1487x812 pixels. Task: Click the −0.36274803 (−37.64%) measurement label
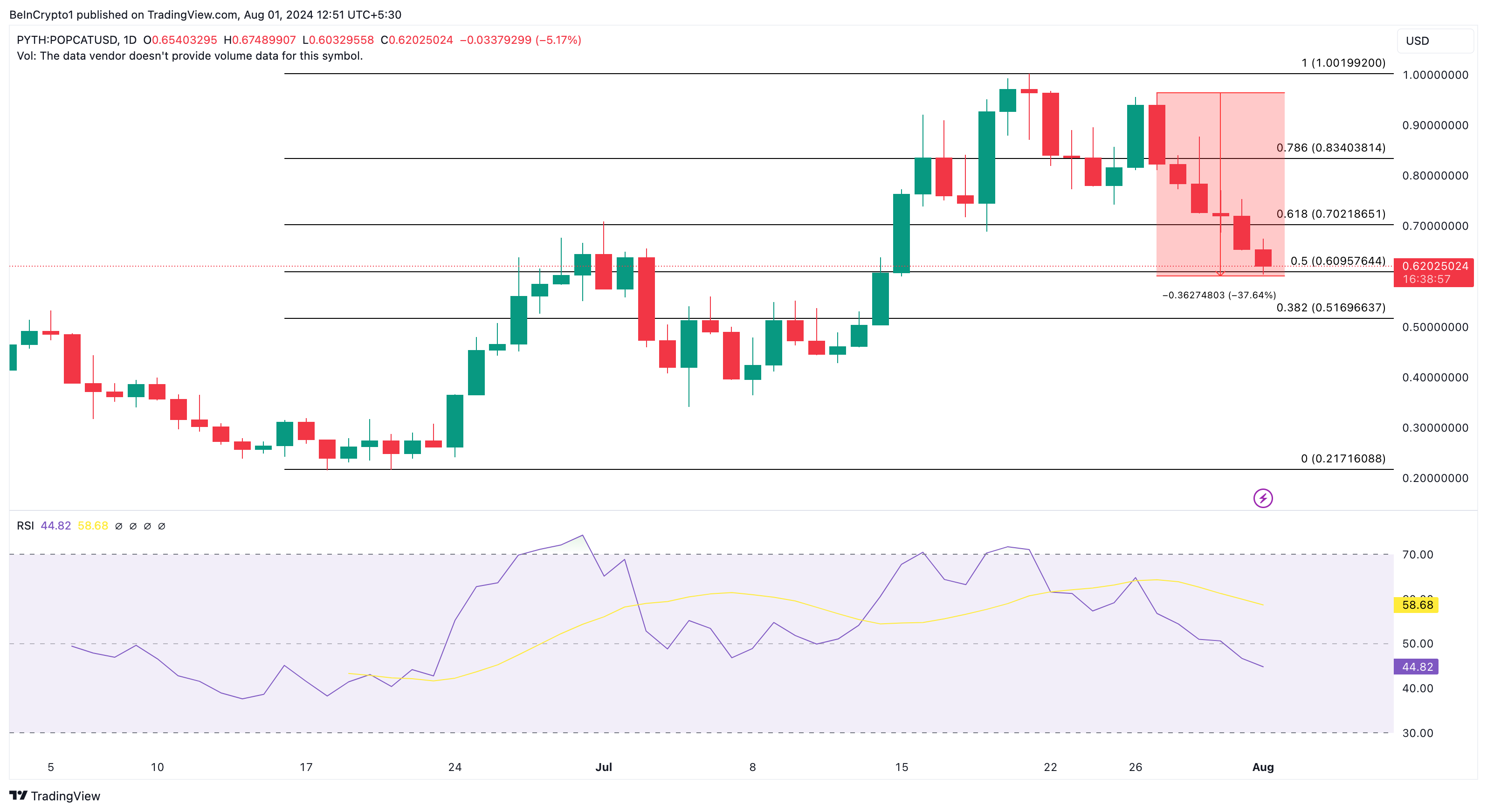1219,295
